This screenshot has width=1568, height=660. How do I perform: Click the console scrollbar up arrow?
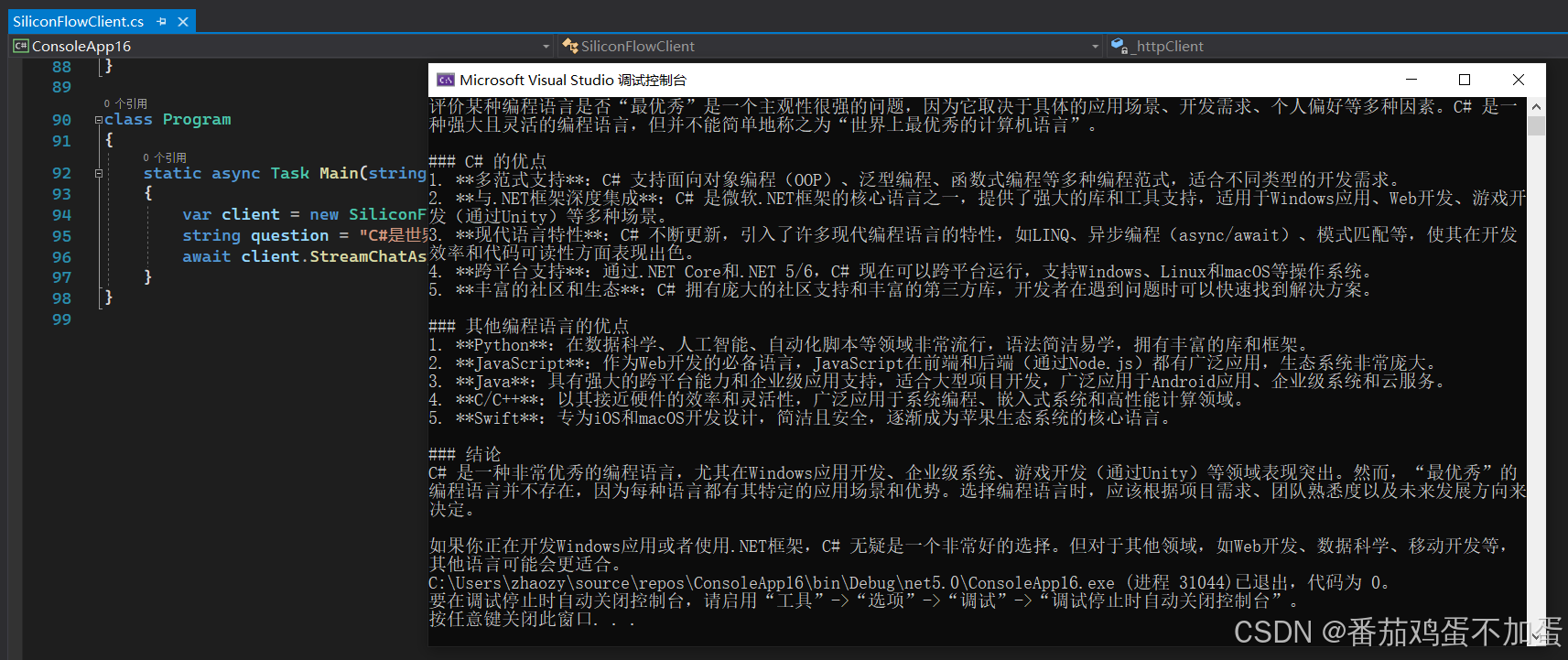[x=1536, y=106]
